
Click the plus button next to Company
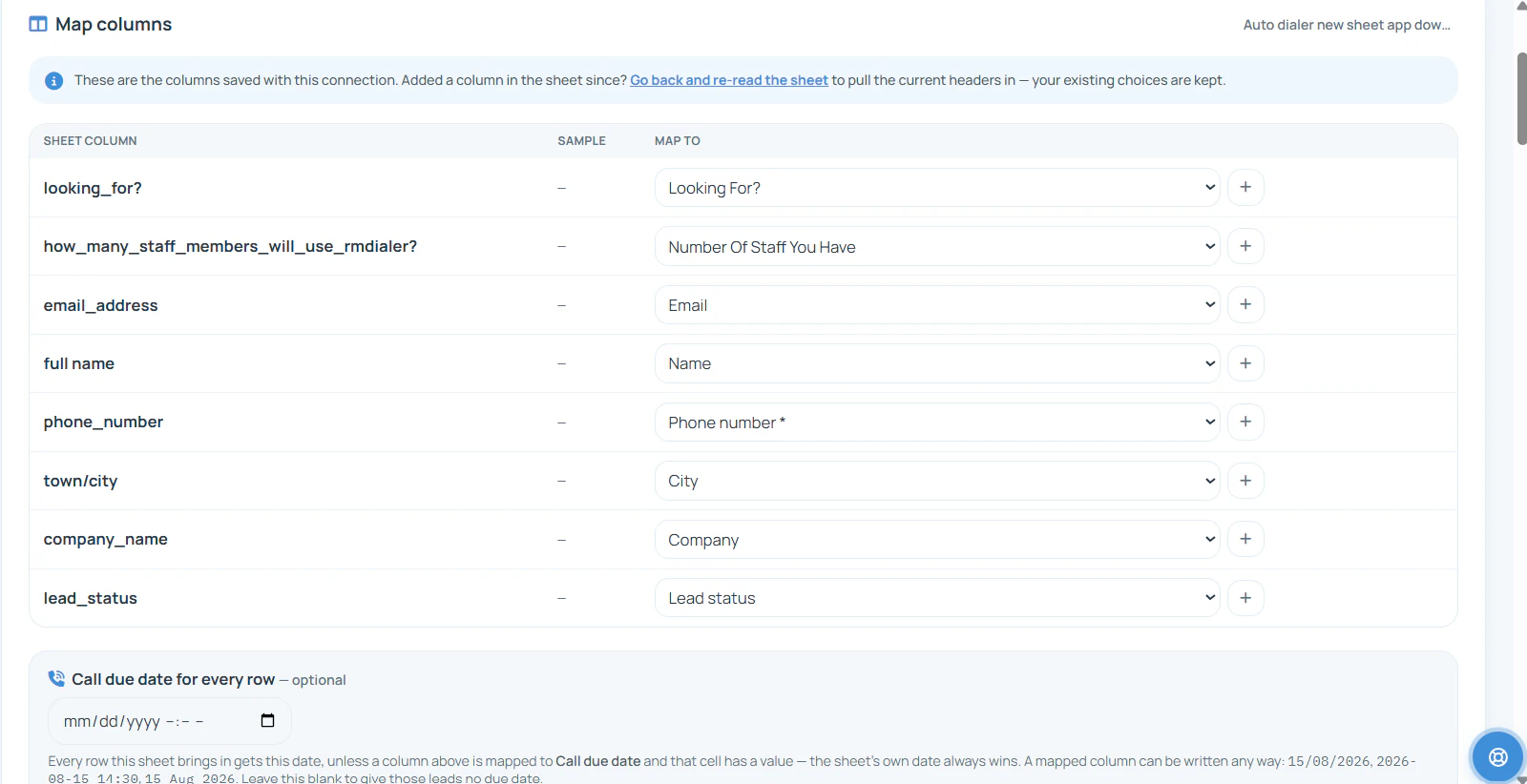click(1245, 539)
